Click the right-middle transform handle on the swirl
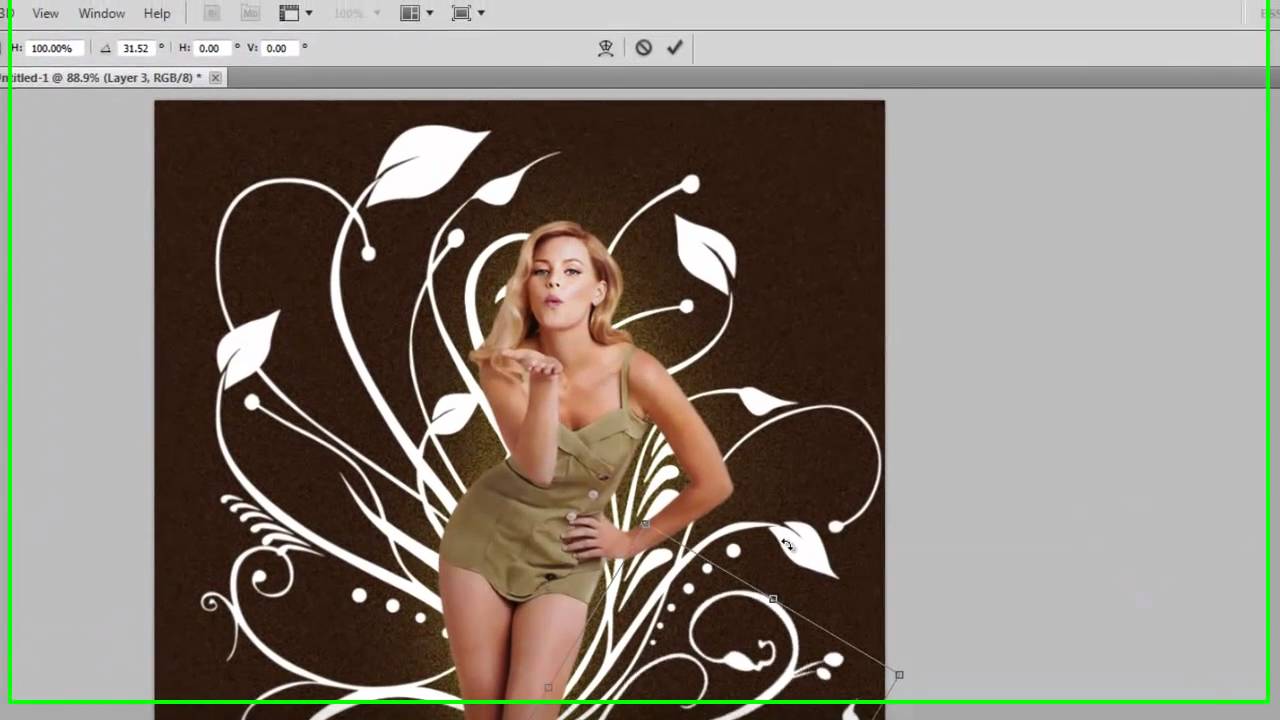 (773, 599)
